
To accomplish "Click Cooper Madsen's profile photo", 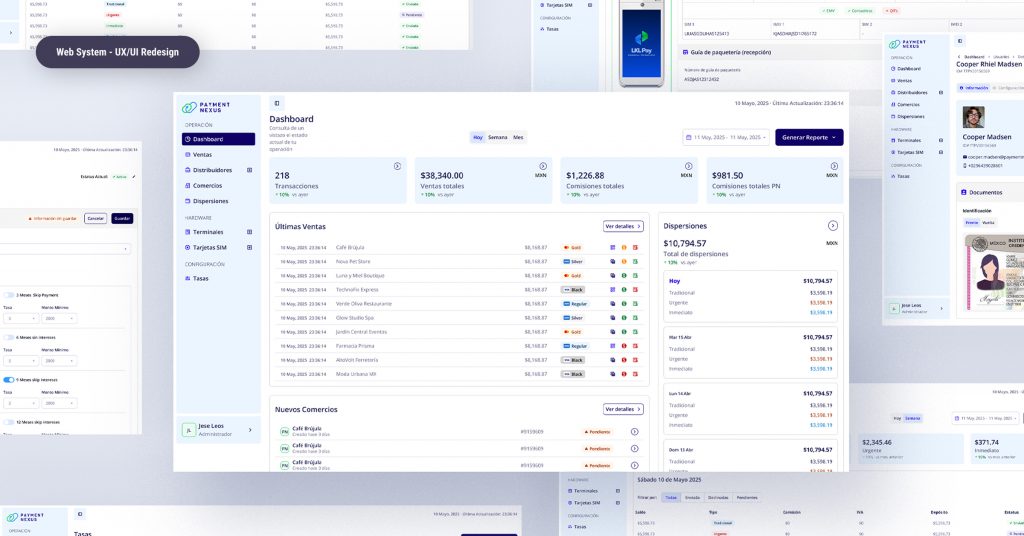I will 973,118.
